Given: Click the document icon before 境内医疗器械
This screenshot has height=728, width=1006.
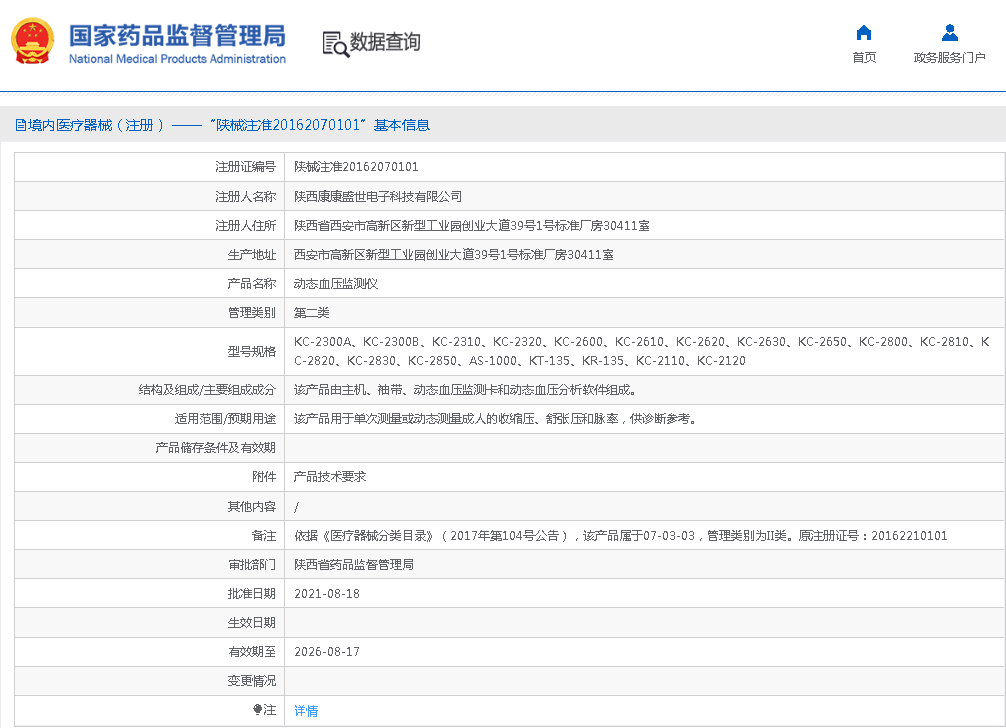Looking at the screenshot, I should coord(20,125).
